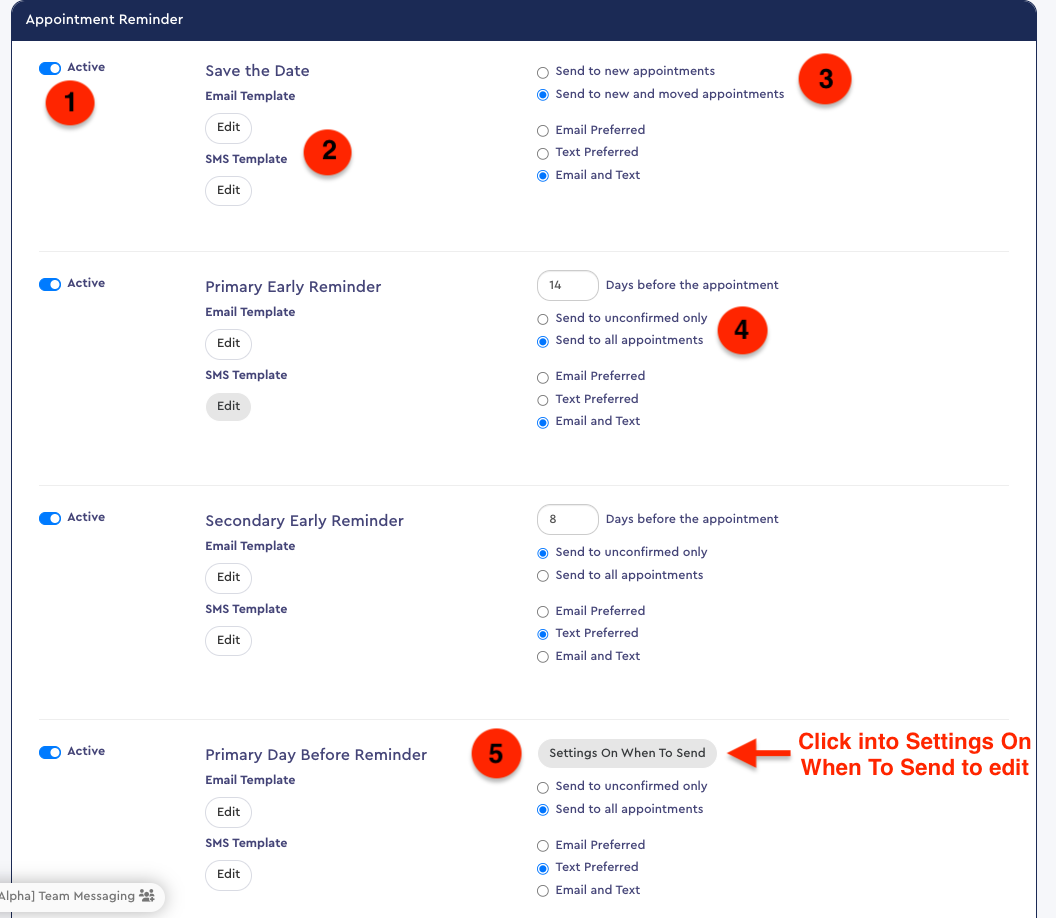Choose "Email Preferred" for Primary Day Before Reminder

click(x=542, y=845)
